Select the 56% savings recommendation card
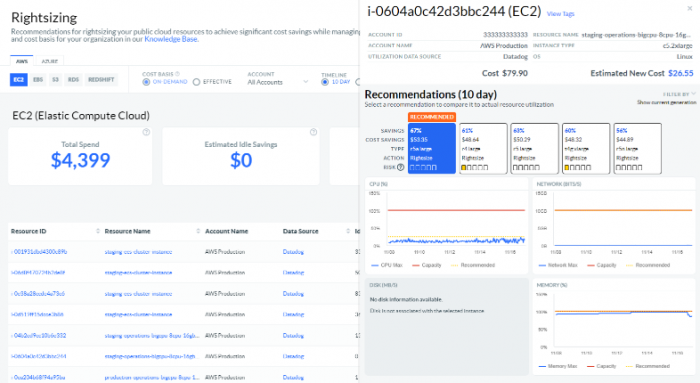 [638, 148]
